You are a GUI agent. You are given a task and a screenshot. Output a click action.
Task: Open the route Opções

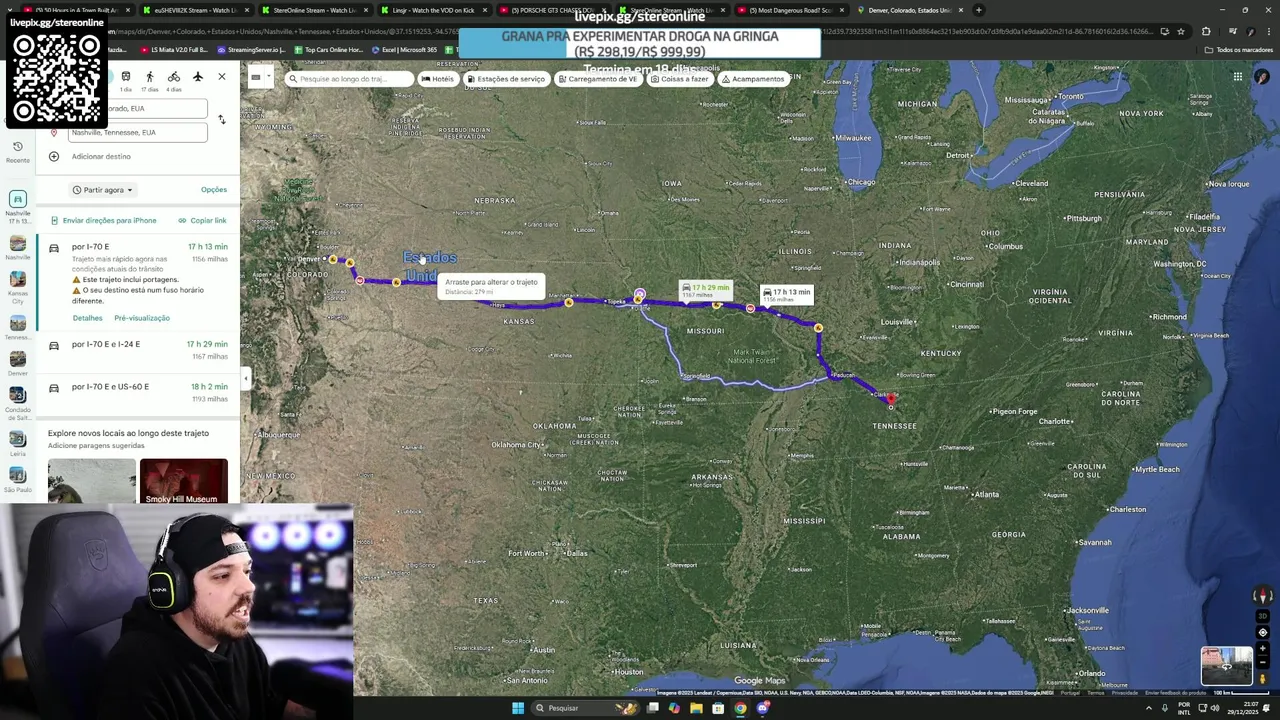click(214, 190)
